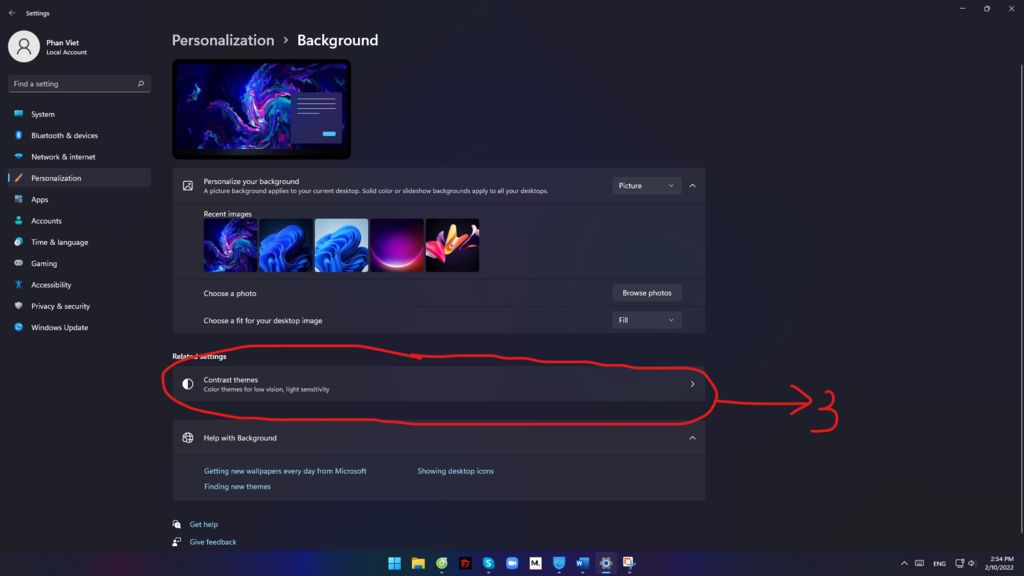Open Contrast themes settings

pos(438,384)
